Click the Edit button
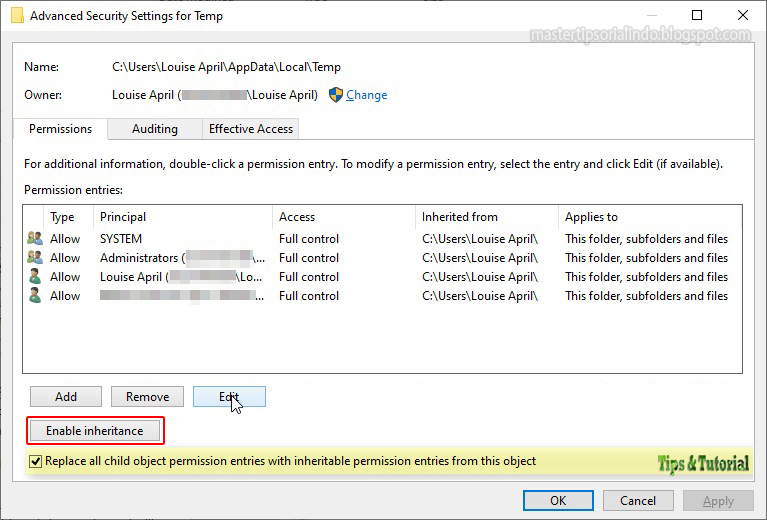The height and width of the screenshot is (520, 767). [229, 397]
